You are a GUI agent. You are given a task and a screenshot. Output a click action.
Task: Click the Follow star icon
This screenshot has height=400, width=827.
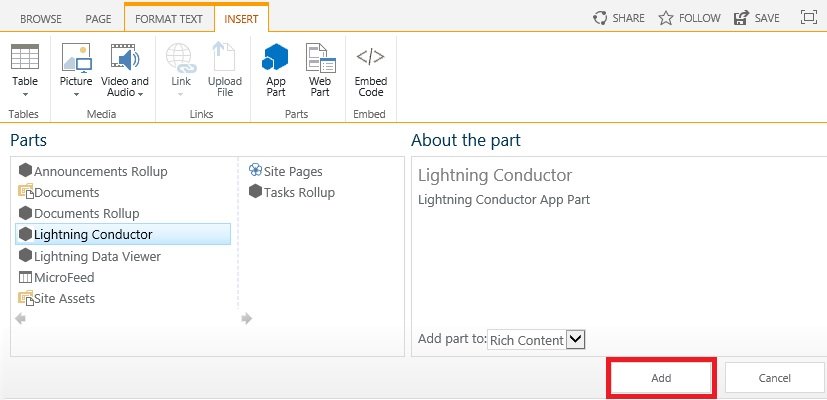tap(666, 18)
